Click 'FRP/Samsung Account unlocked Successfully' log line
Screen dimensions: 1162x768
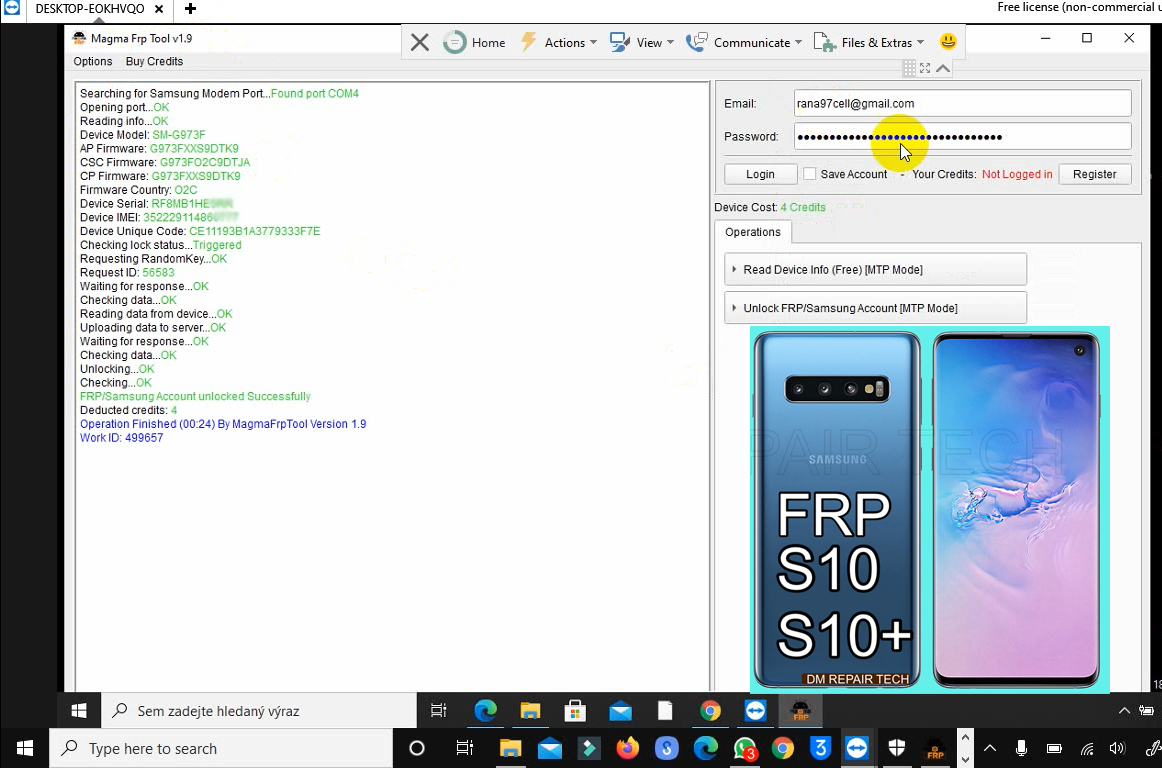coord(195,397)
